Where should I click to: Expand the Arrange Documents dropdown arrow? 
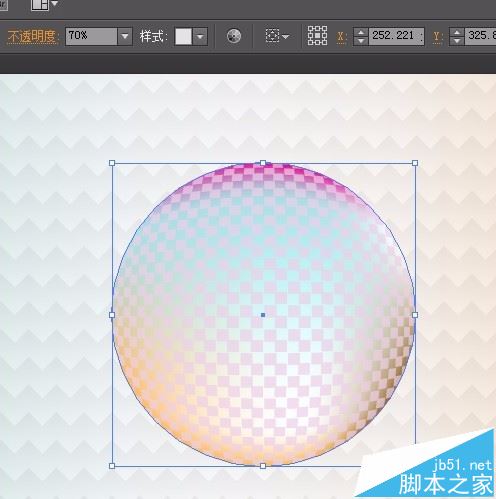tap(55, 4)
